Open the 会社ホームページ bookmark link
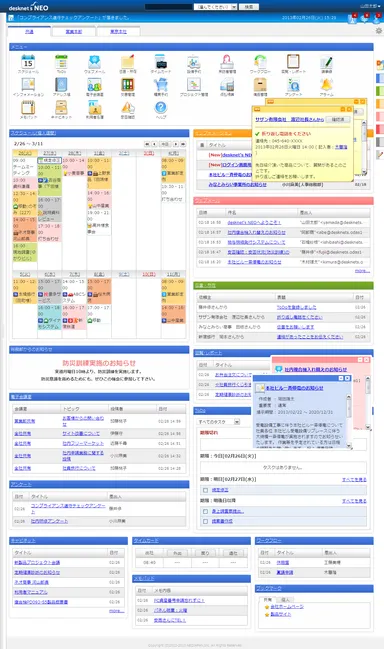 point(287,606)
